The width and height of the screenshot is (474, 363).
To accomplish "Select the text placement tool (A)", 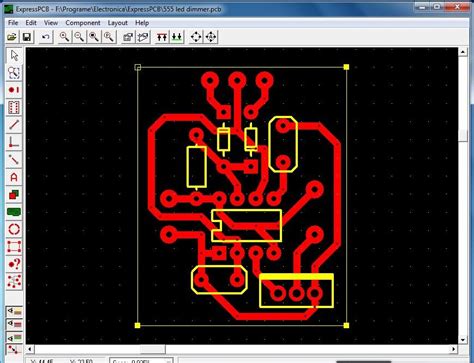I will click(x=14, y=177).
